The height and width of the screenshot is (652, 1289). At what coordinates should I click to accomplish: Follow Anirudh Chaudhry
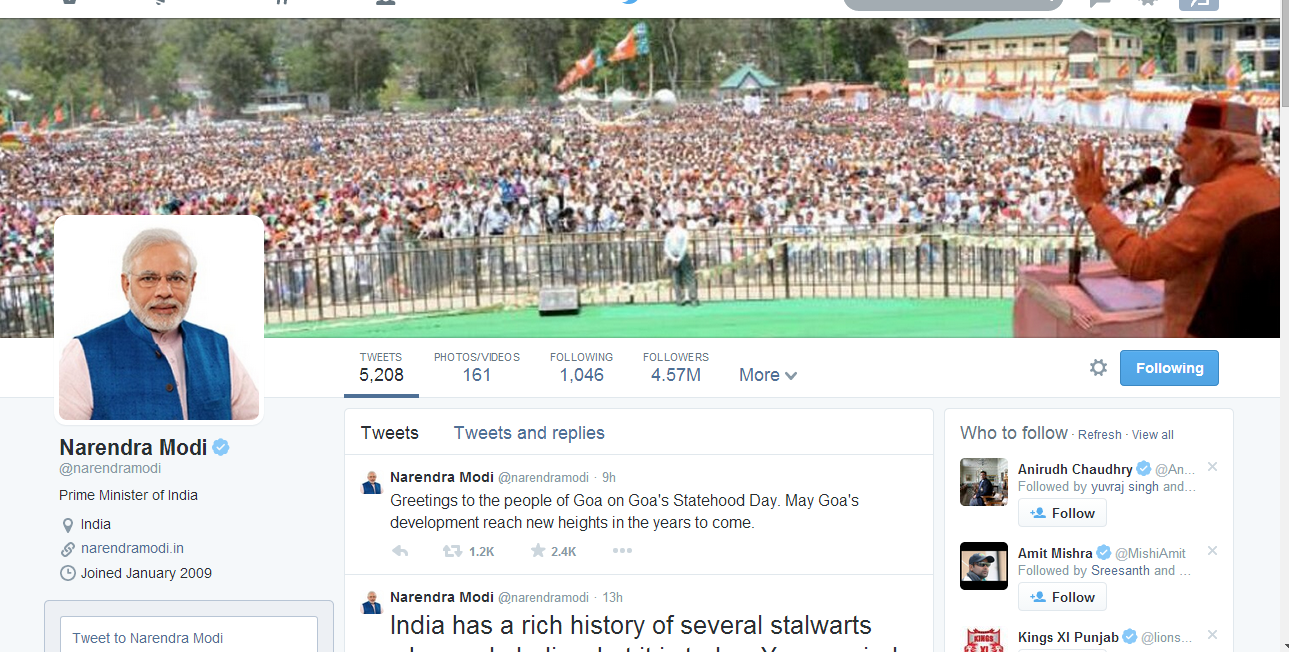(x=1062, y=513)
